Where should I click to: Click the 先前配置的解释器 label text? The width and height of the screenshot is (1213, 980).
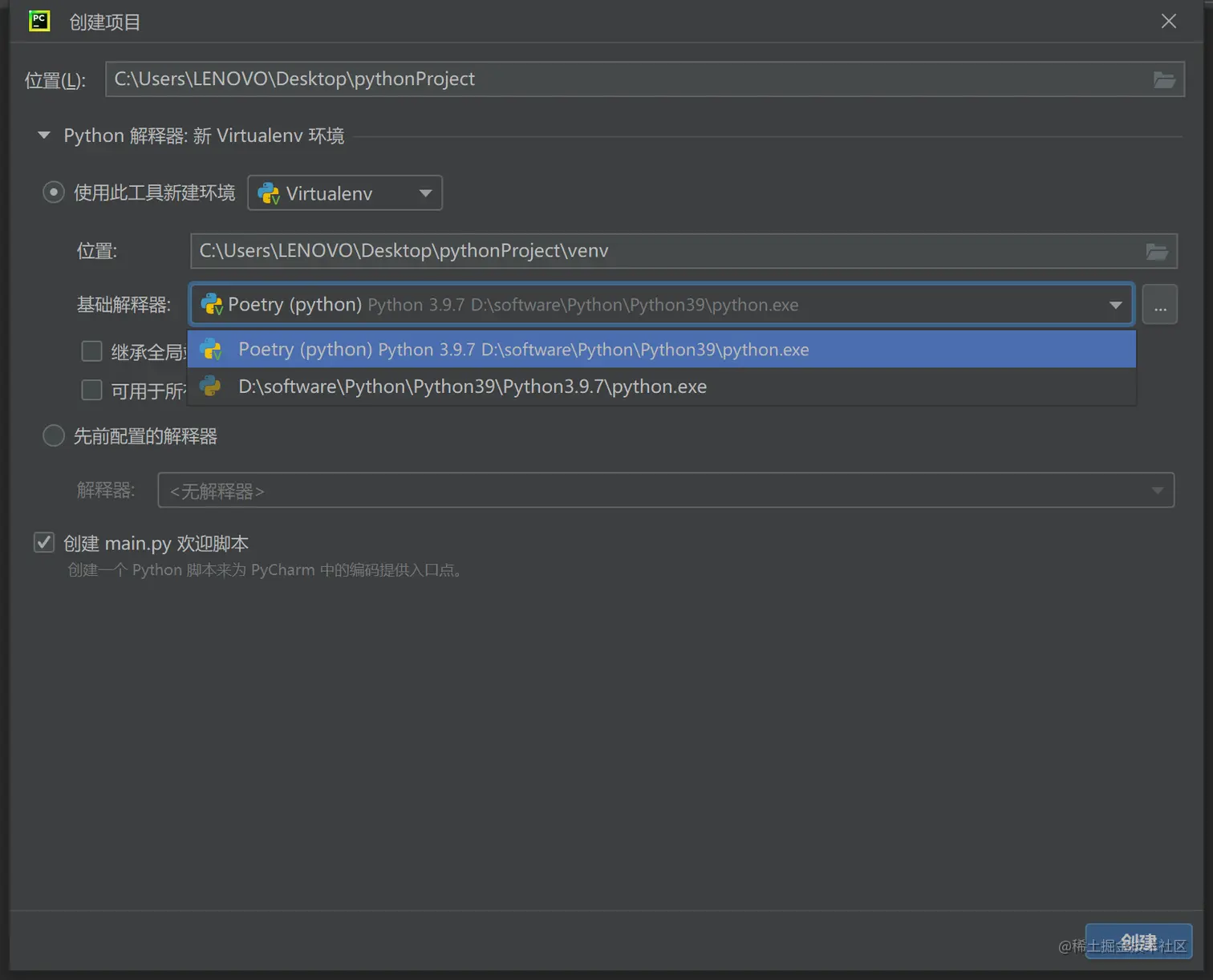[x=145, y=436]
